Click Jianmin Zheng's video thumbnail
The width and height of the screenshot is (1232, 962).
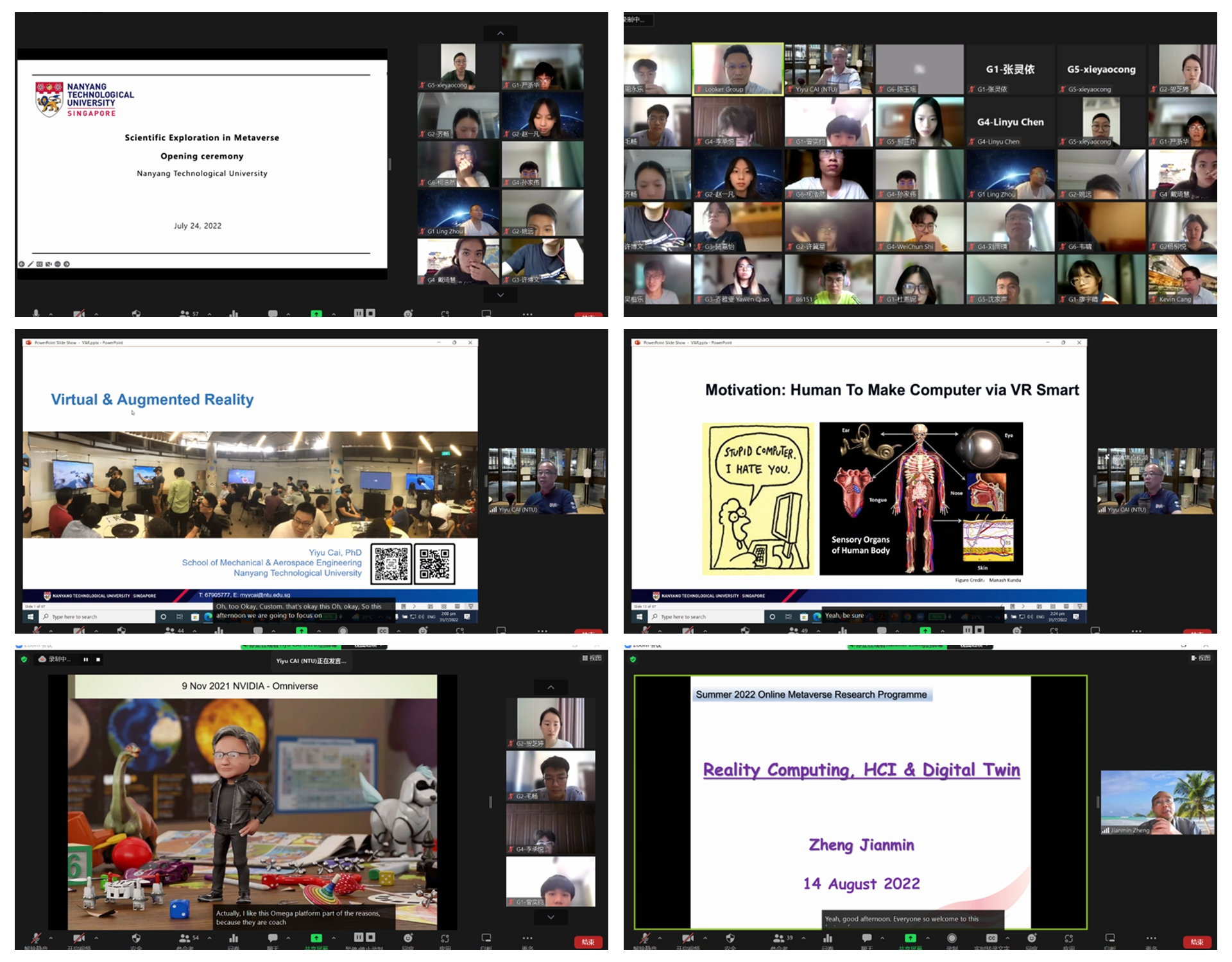click(1157, 802)
